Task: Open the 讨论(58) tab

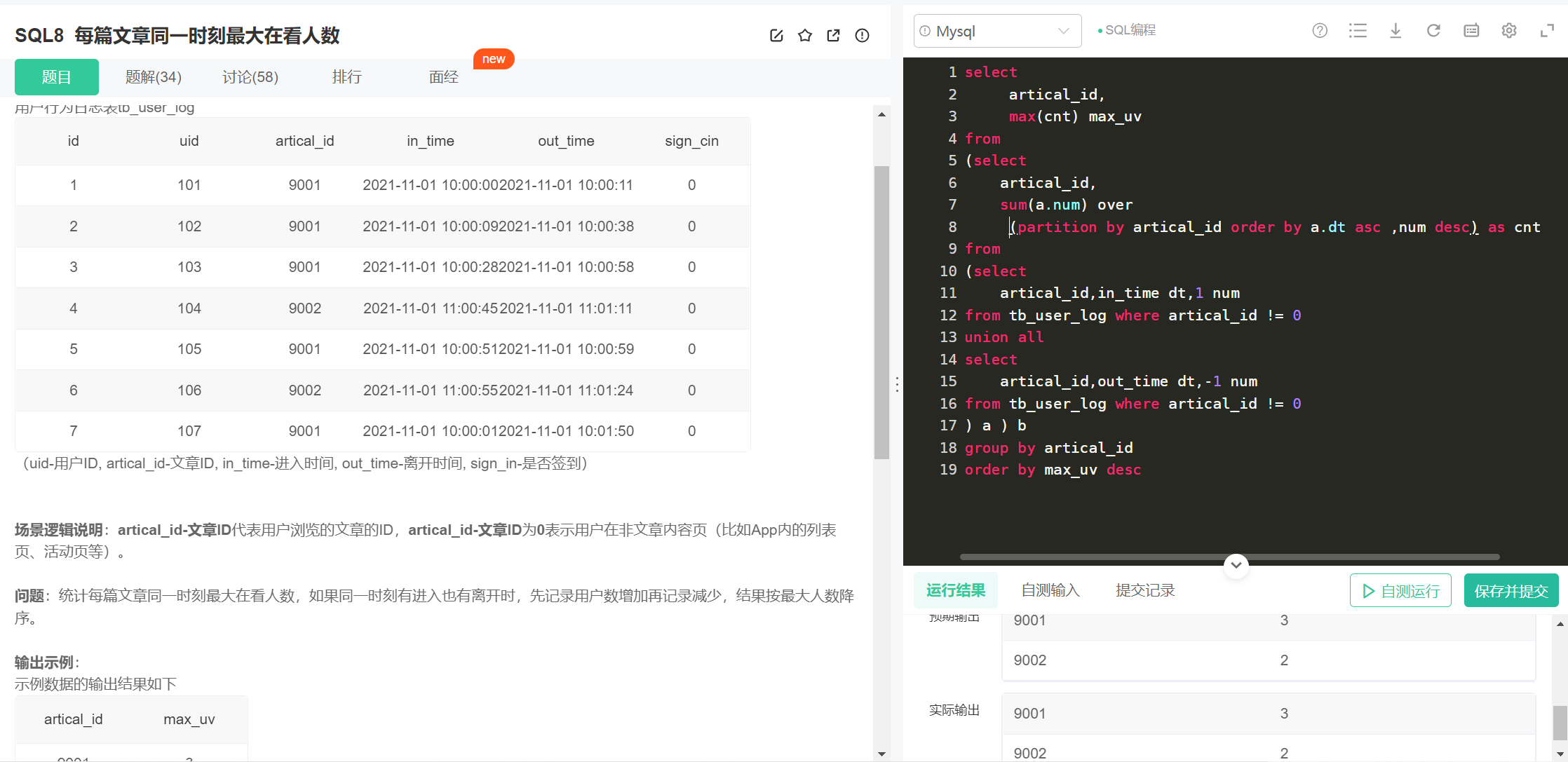Action: [250, 77]
